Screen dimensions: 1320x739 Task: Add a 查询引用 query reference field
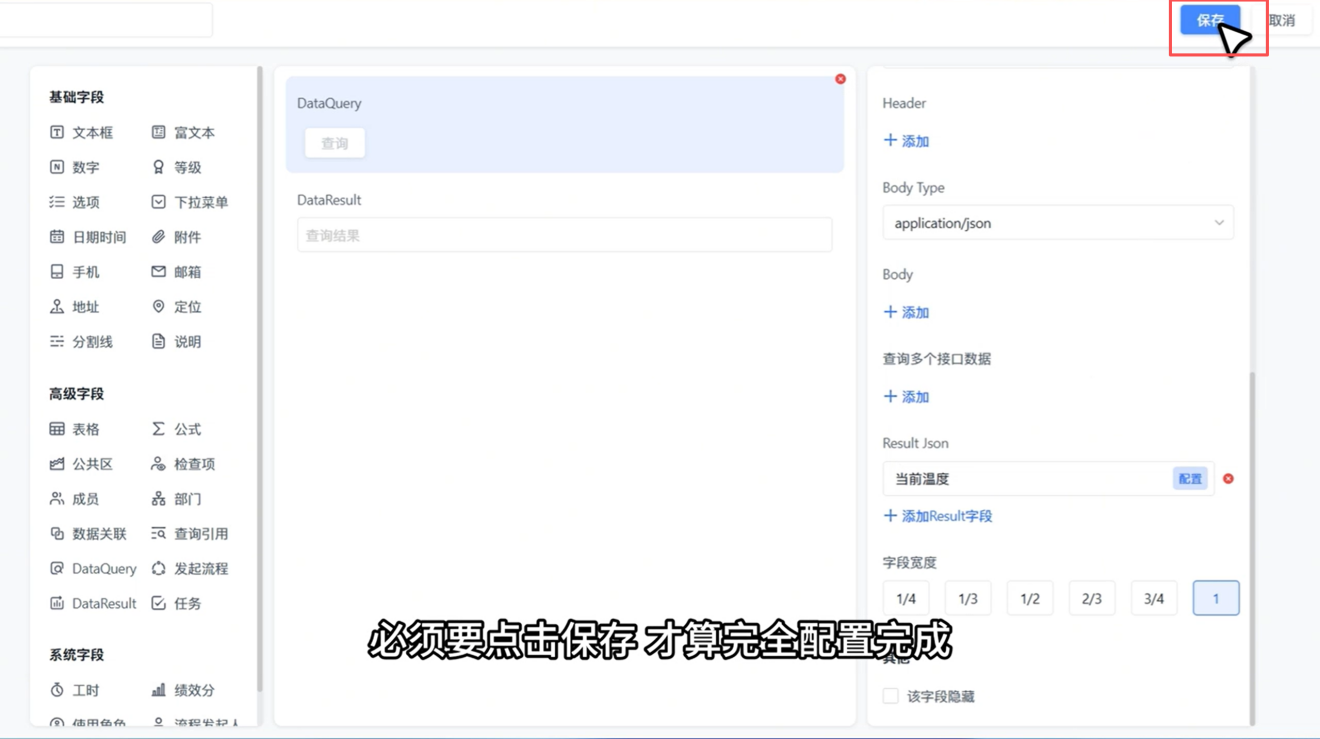pyautogui.click(x=190, y=534)
